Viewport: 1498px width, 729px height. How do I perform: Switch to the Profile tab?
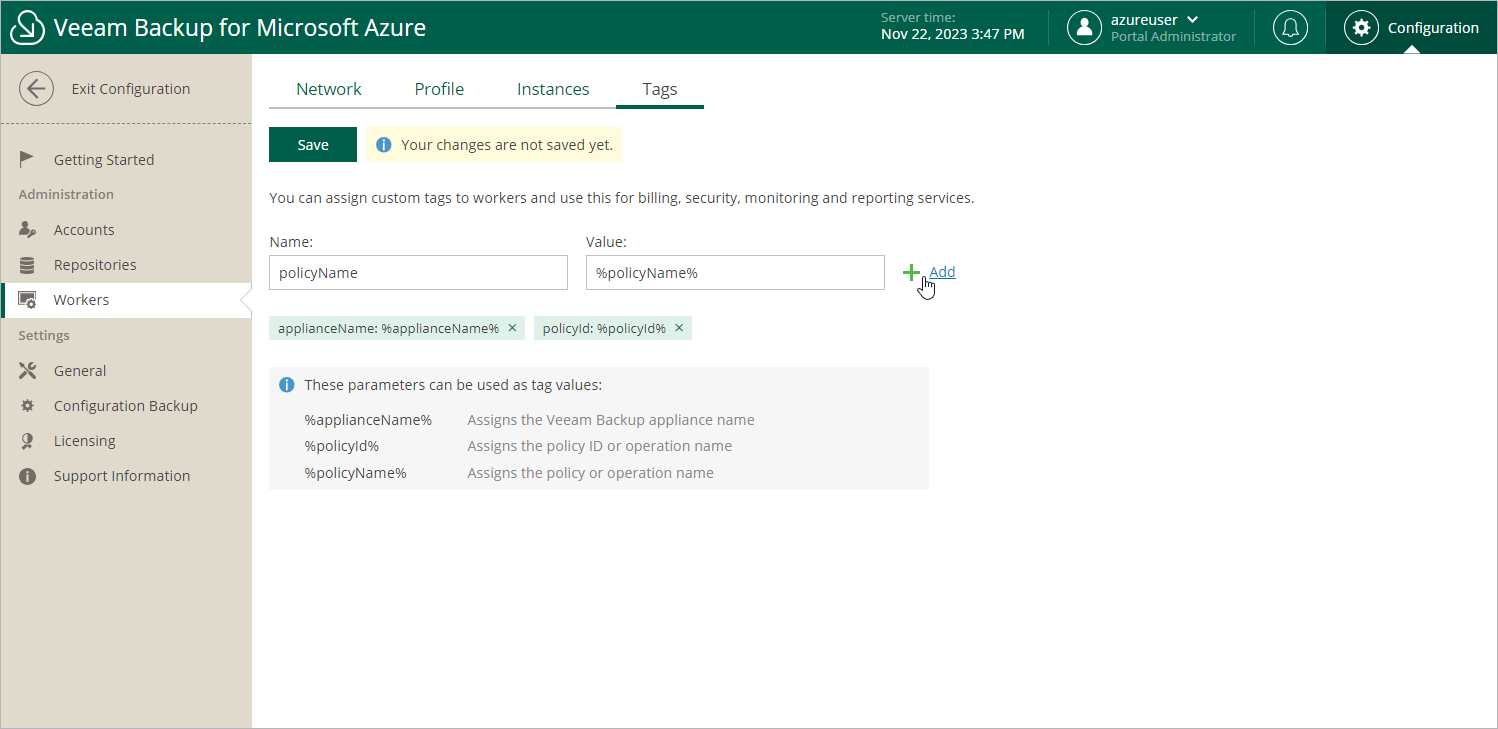439,89
